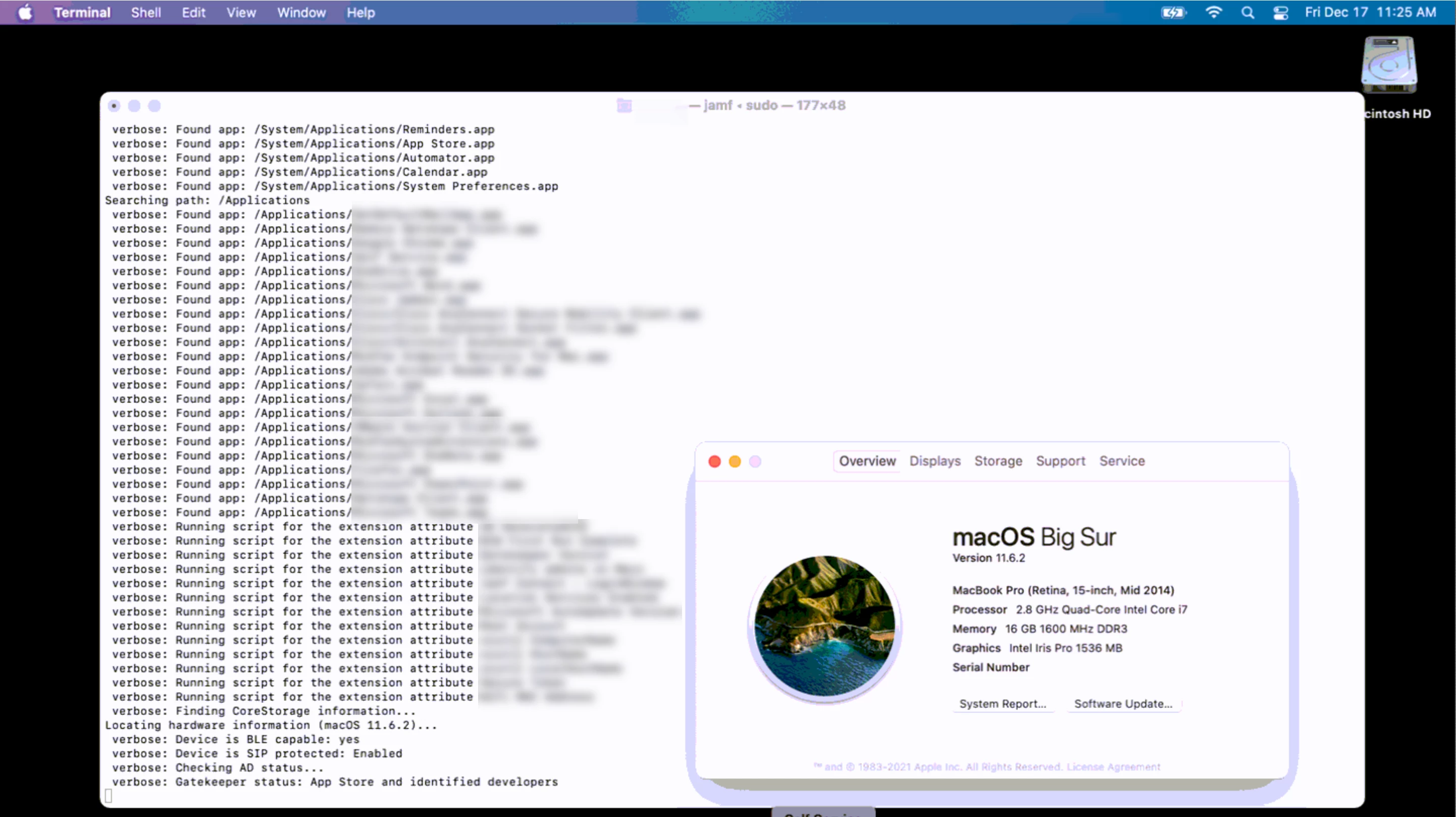Viewport: 1456px width, 817px height.
Task: Open the Shell menu
Action: point(146,13)
